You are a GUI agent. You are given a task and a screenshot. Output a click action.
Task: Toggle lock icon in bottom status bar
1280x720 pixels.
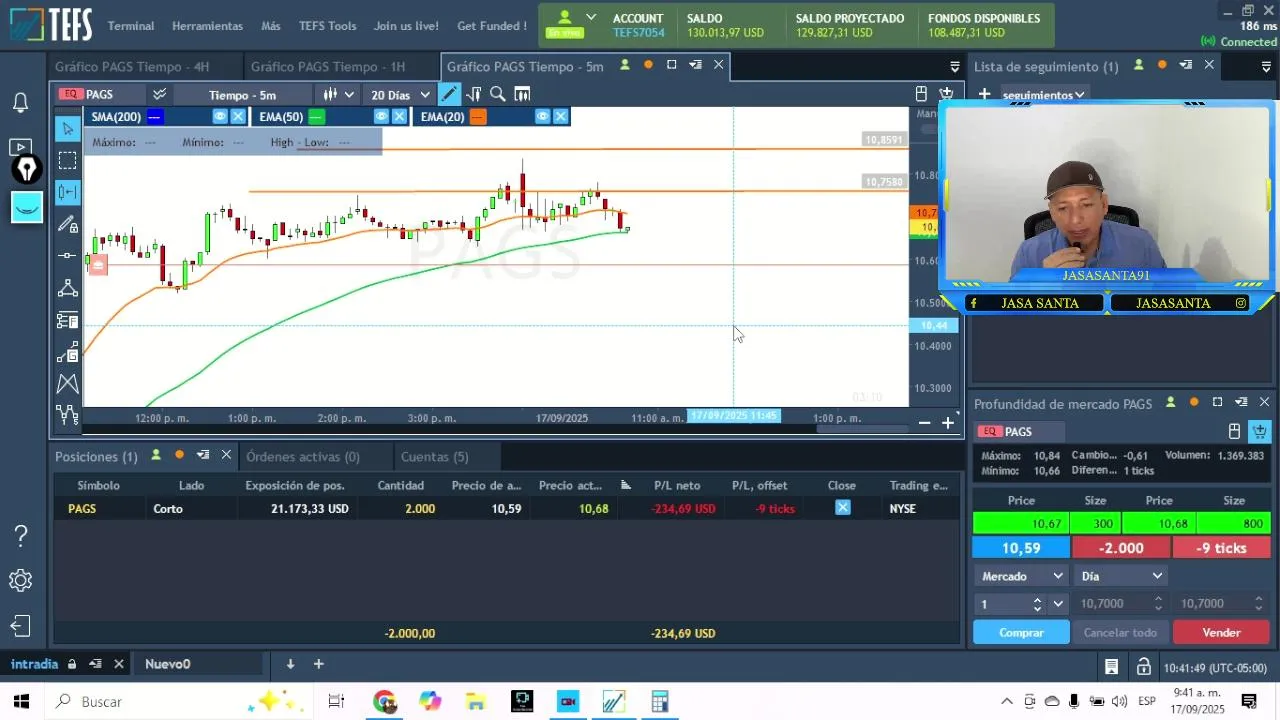pos(1143,667)
